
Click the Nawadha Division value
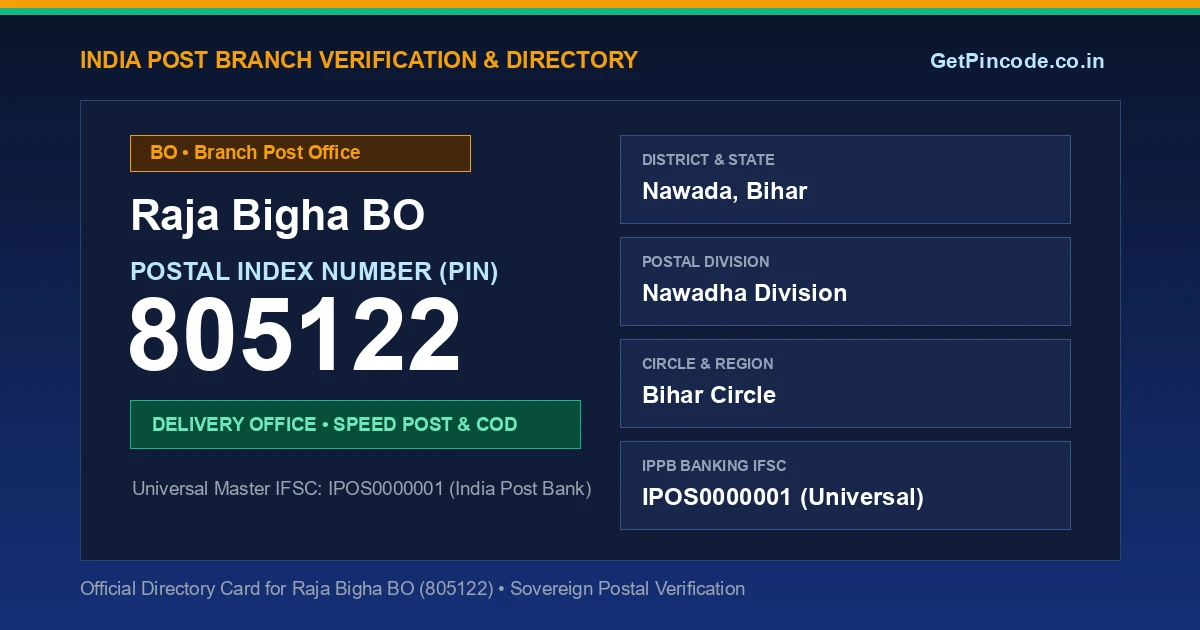point(745,293)
